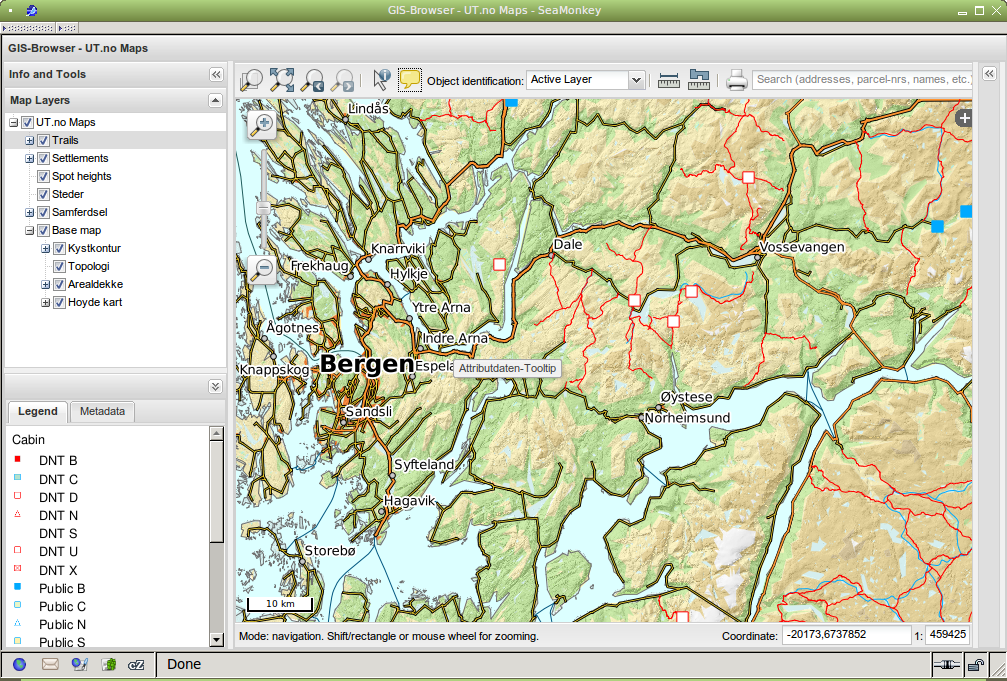Switch to the Metadata tab
Screen dimensions: 1007x681
pyautogui.click(x=102, y=412)
